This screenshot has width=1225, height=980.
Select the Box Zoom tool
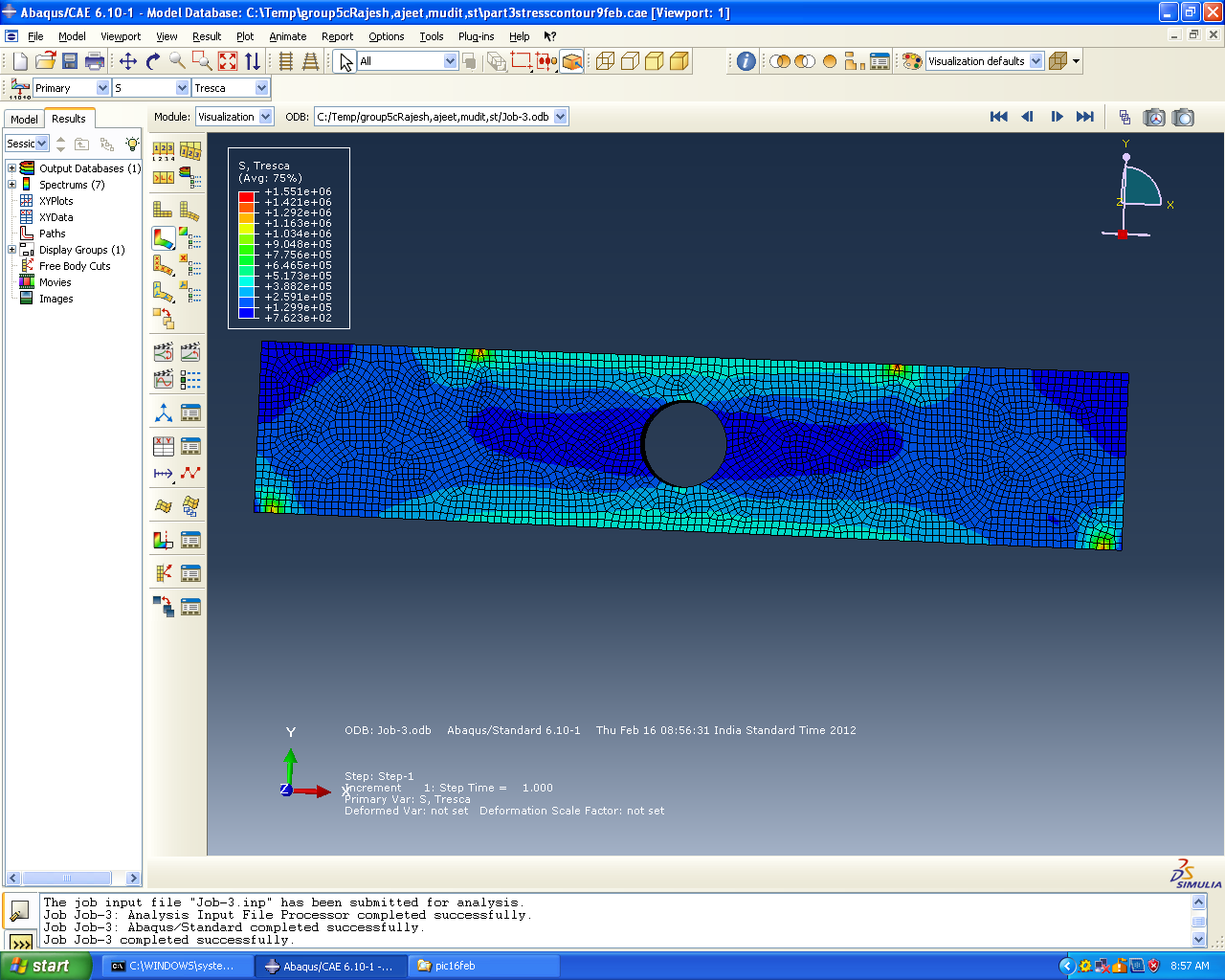pos(203,61)
